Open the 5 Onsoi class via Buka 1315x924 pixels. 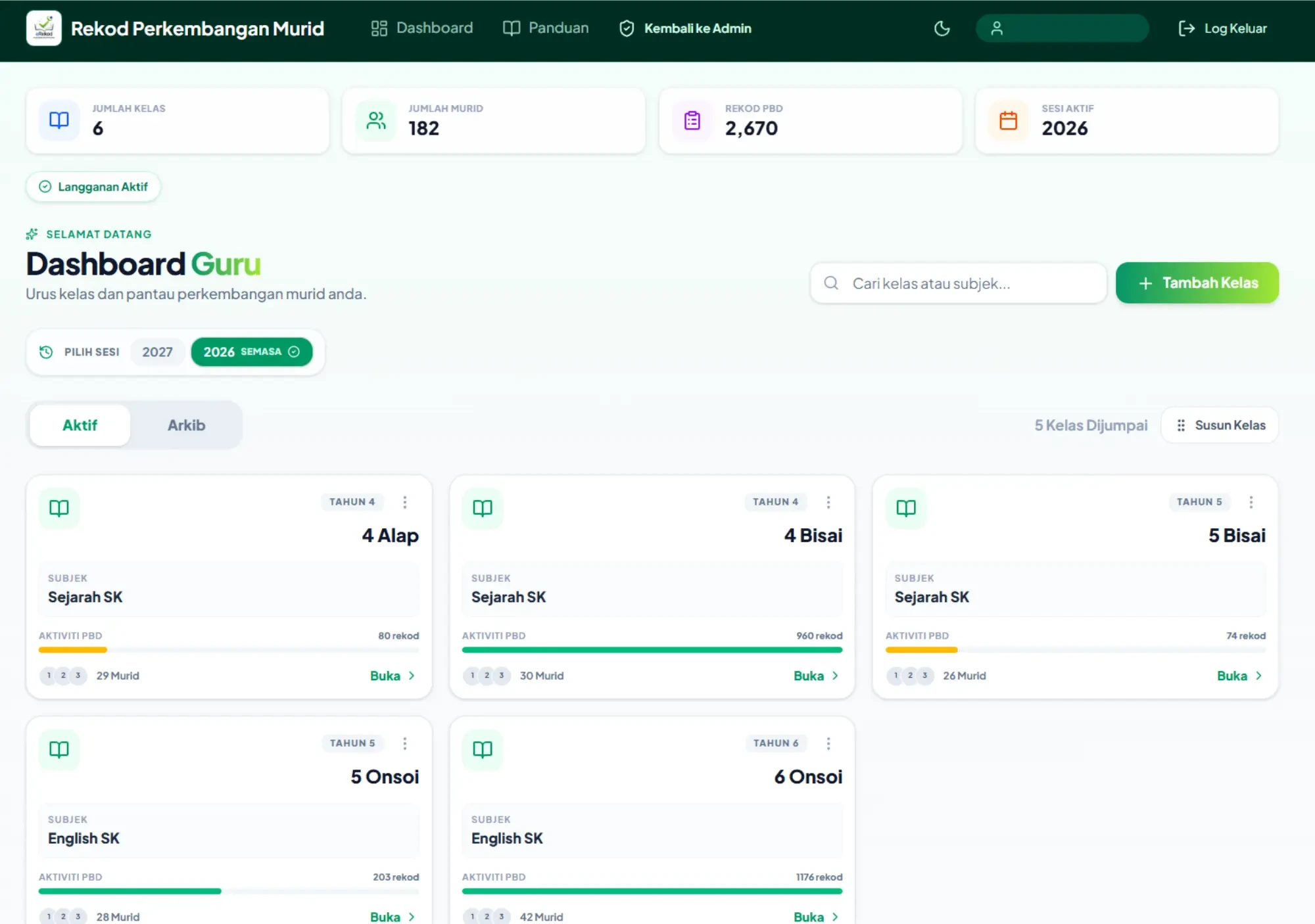(x=393, y=917)
